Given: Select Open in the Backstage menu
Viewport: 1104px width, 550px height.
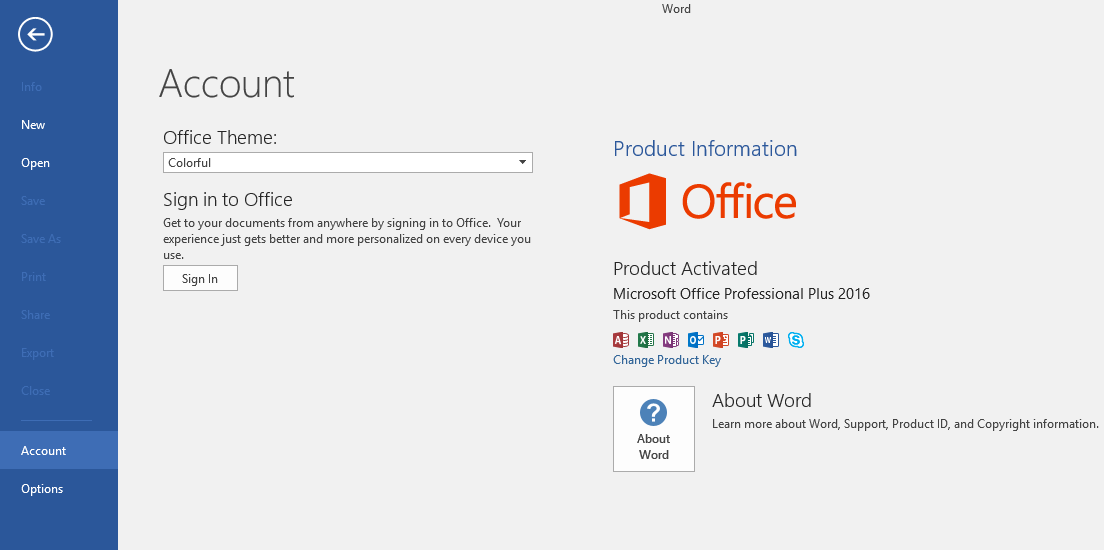Looking at the screenshot, I should coord(35,163).
